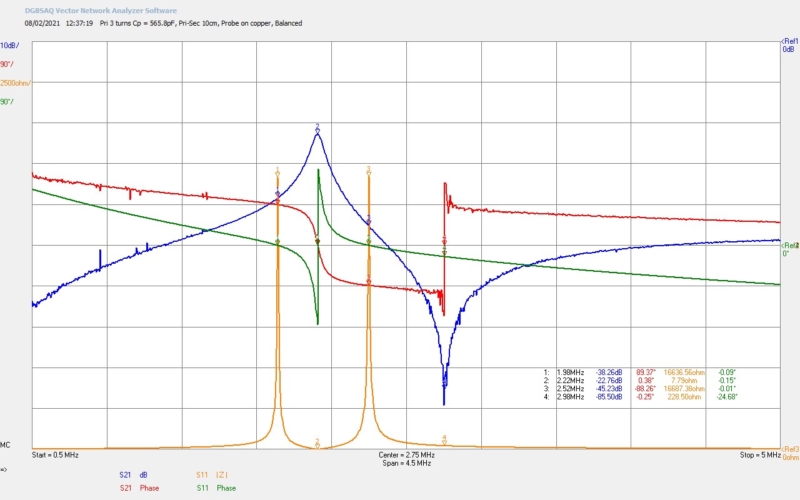800x500 pixels.
Task: Click the green -24.68° value in marker row 4
Action: 727,397
